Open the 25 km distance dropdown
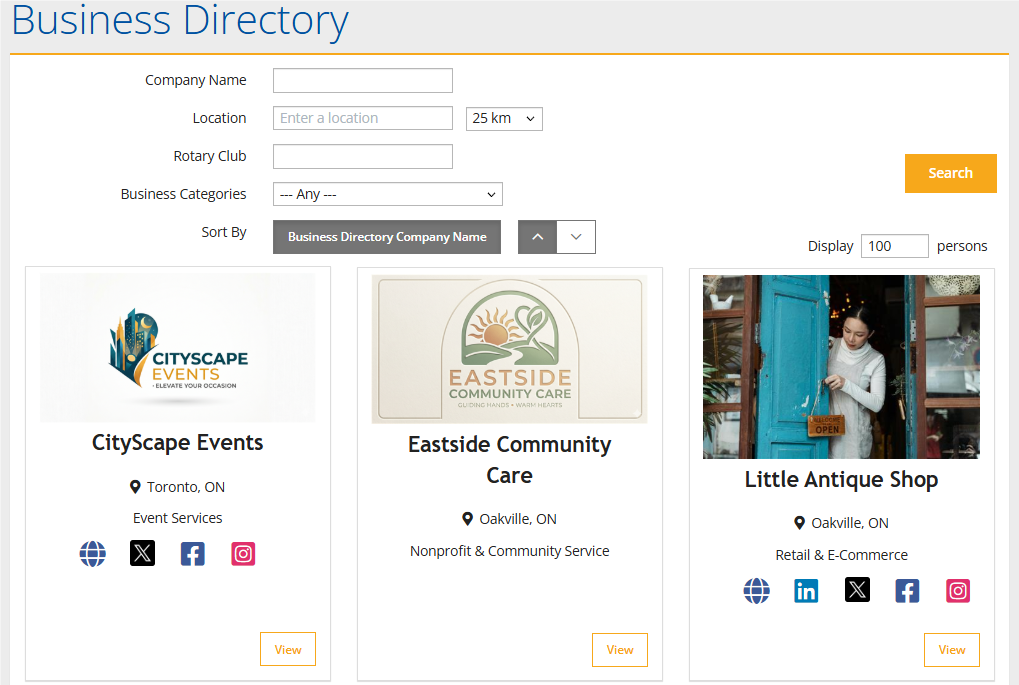Screen dimensions: 1019x685 504,119
